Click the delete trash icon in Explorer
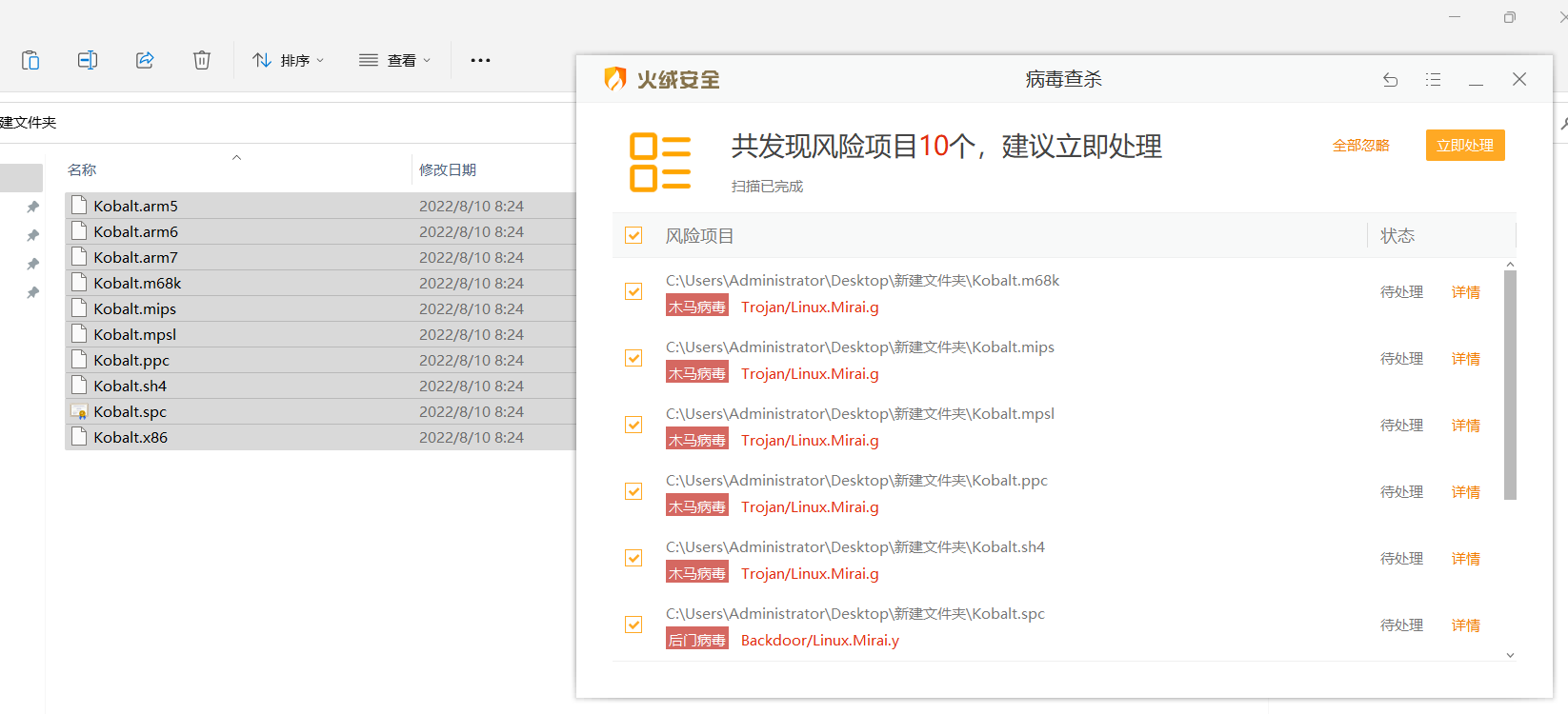 pyautogui.click(x=202, y=60)
